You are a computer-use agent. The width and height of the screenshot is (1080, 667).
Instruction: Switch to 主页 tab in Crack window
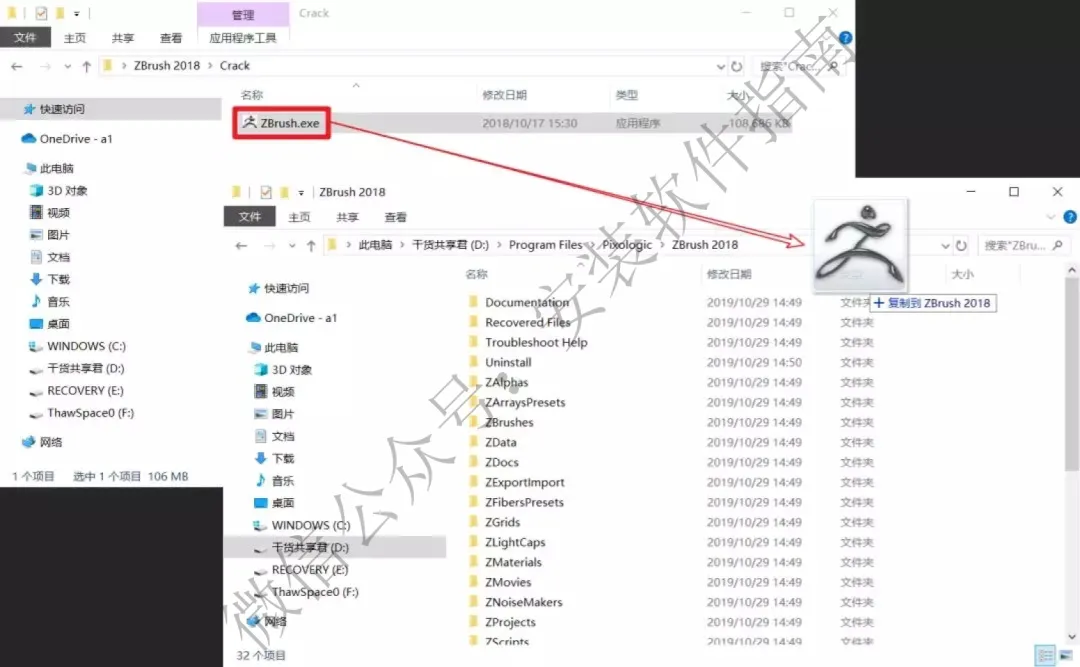(x=74, y=38)
